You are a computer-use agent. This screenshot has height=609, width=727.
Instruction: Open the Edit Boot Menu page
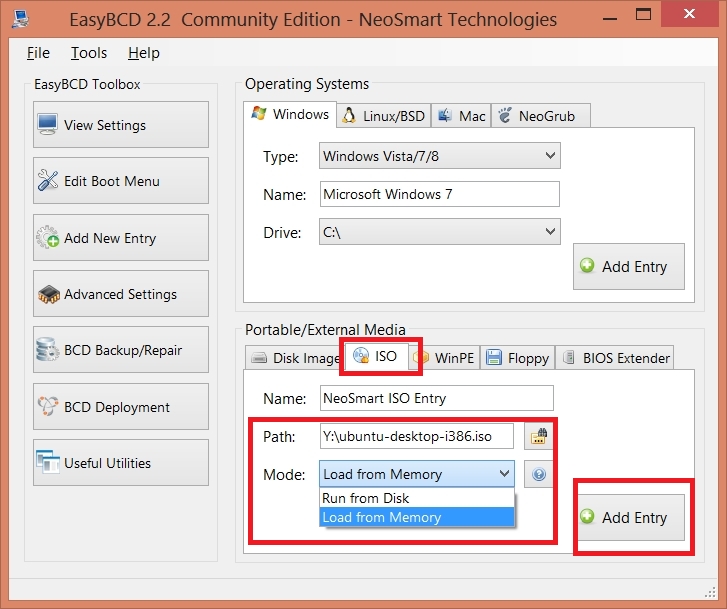click(121, 180)
